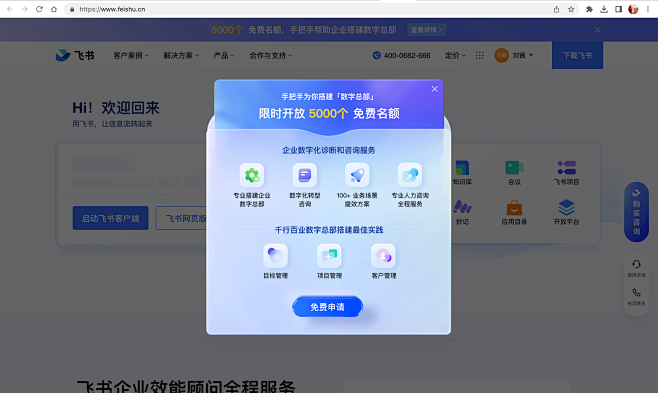Screen dimensions: 658x393
Task: Expand 定价 dropdown
Action: tap(455, 55)
